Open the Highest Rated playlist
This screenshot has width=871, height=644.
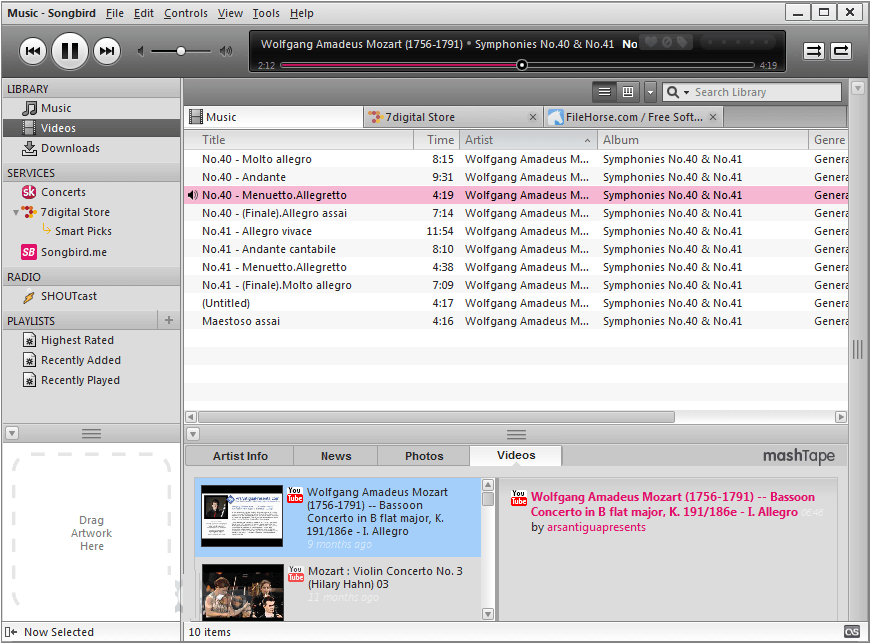(x=92, y=340)
